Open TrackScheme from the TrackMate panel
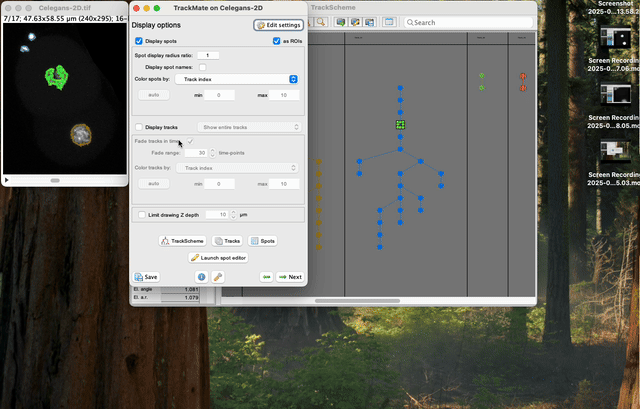 click(x=182, y=241)
